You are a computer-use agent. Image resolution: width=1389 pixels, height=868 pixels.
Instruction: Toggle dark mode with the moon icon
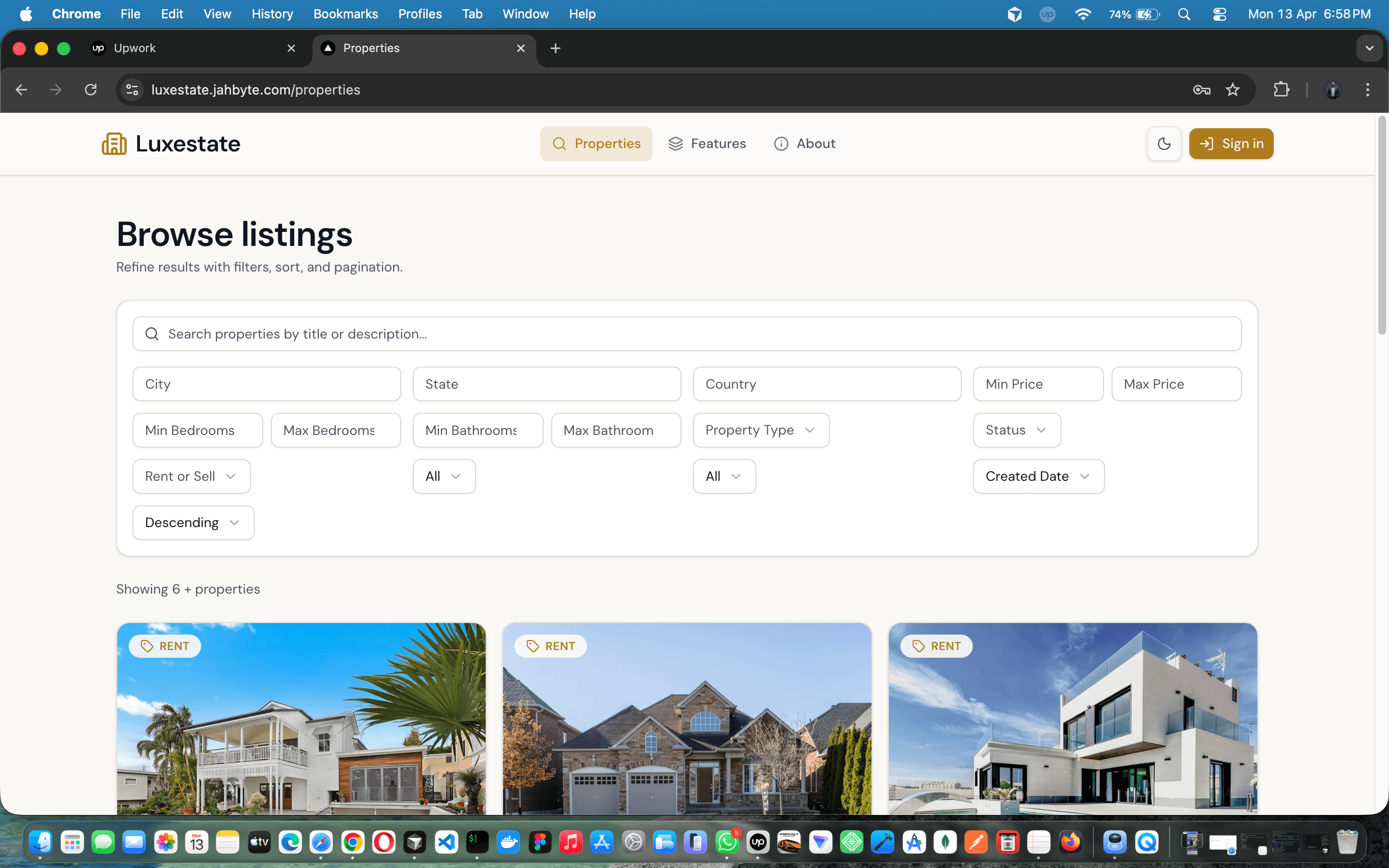pos(1164,144)
